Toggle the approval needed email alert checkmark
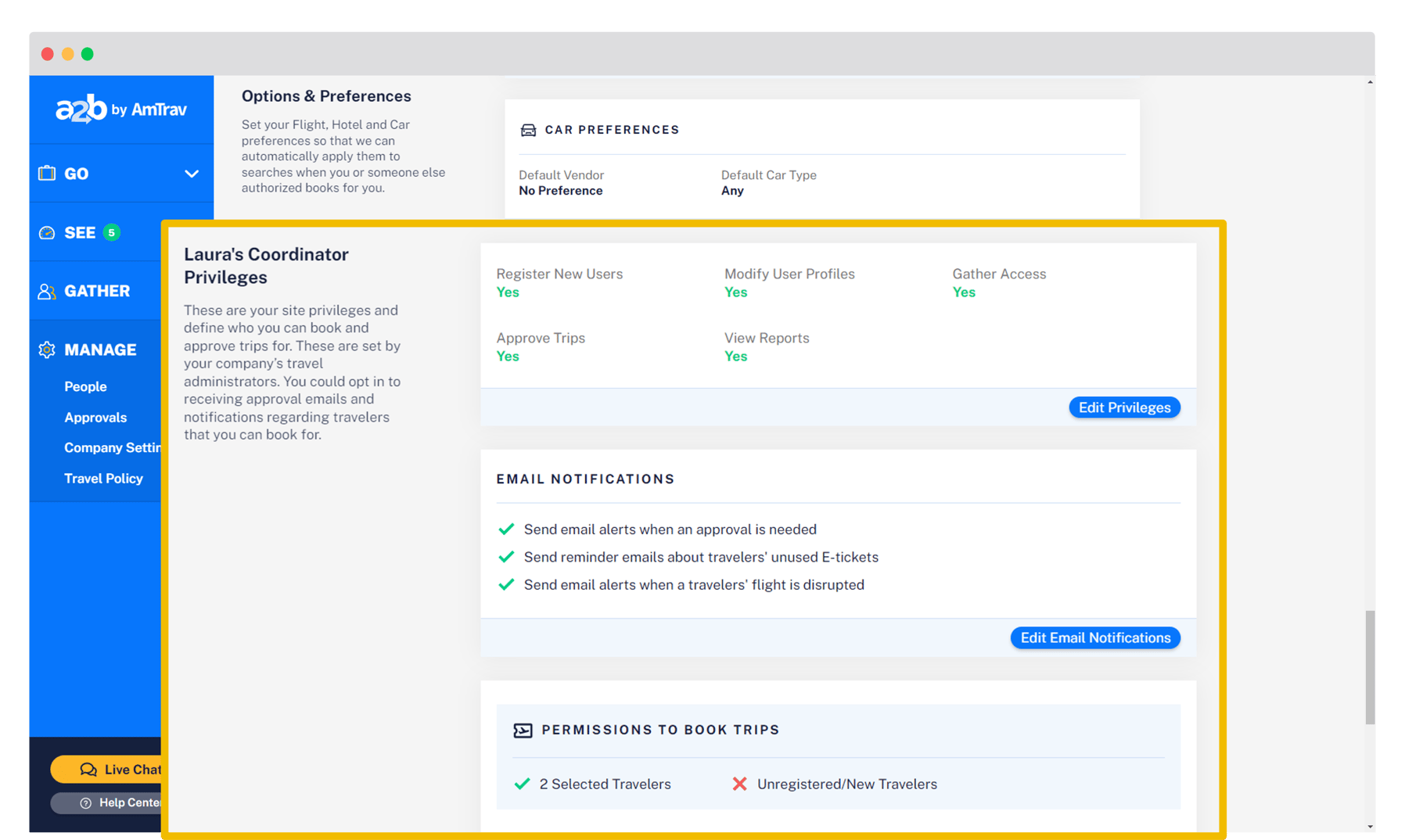This screenshot has height=840, width=1405. pos(506,529)
